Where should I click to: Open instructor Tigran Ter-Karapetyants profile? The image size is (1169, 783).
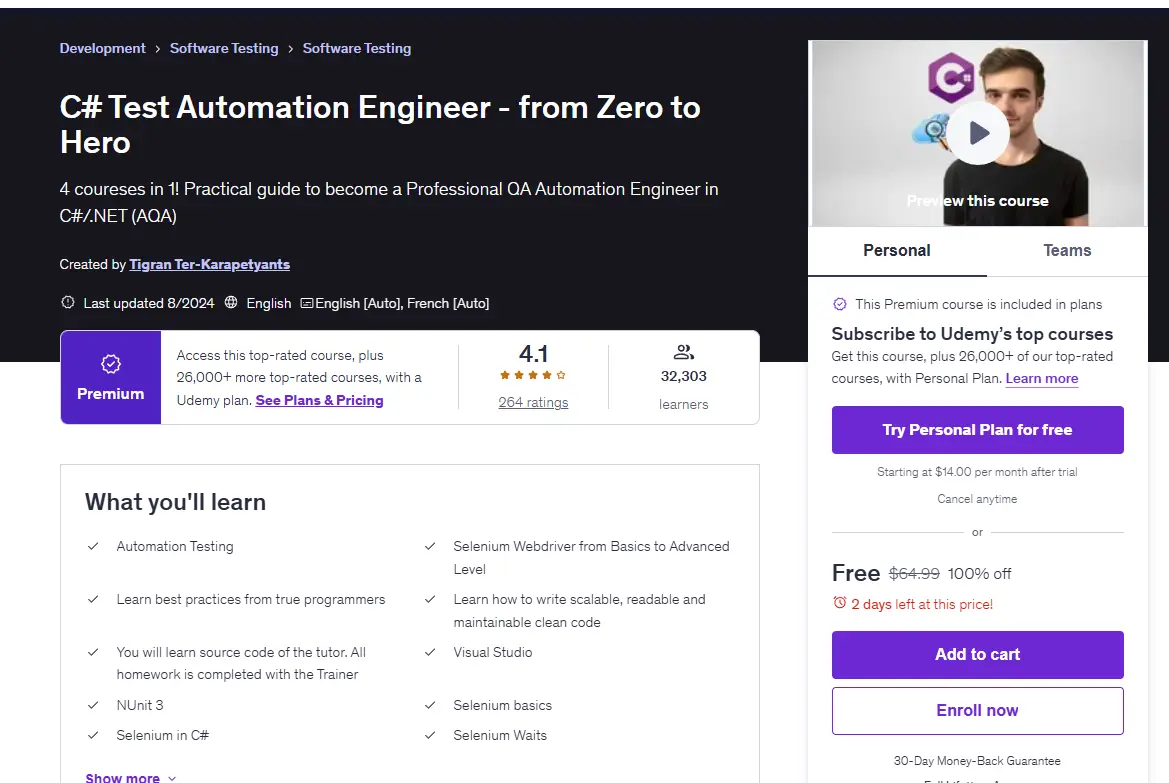[209, 264]
